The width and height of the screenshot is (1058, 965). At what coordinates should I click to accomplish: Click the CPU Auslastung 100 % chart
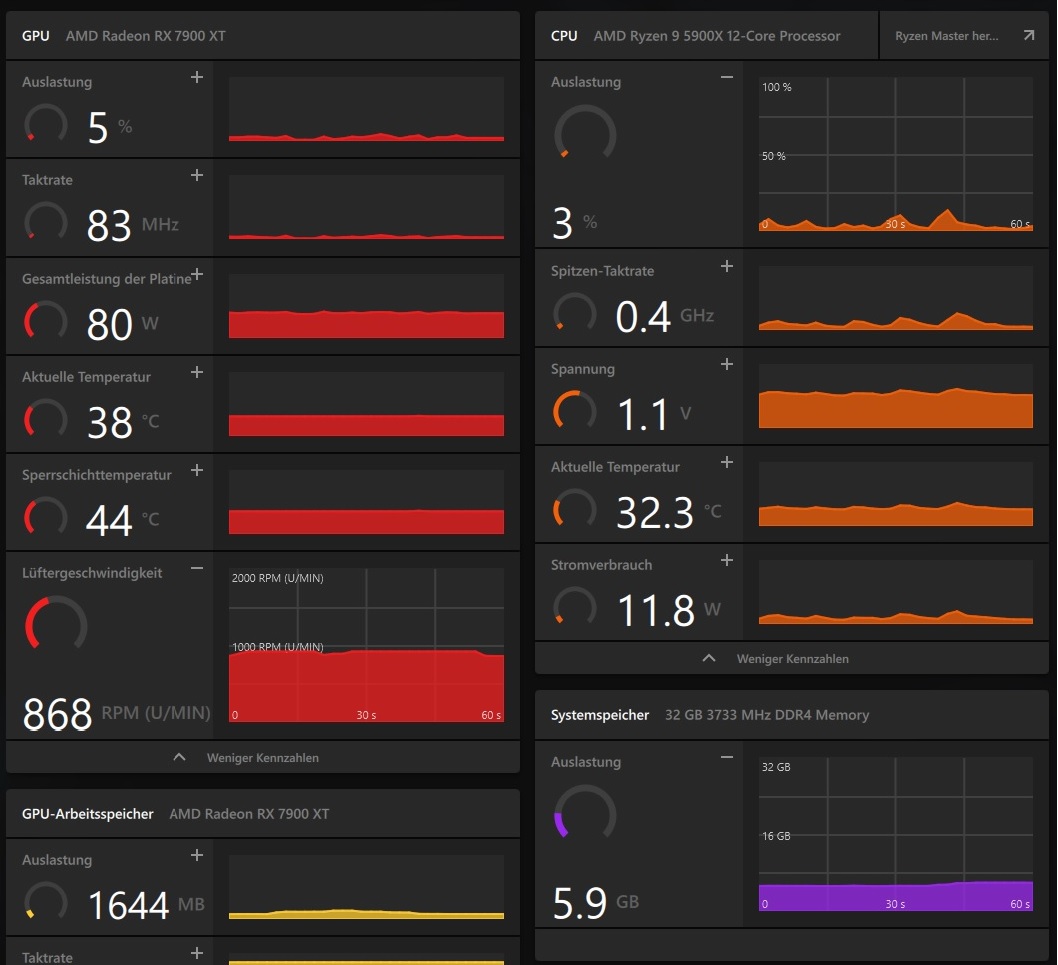[x=896, y=154]
